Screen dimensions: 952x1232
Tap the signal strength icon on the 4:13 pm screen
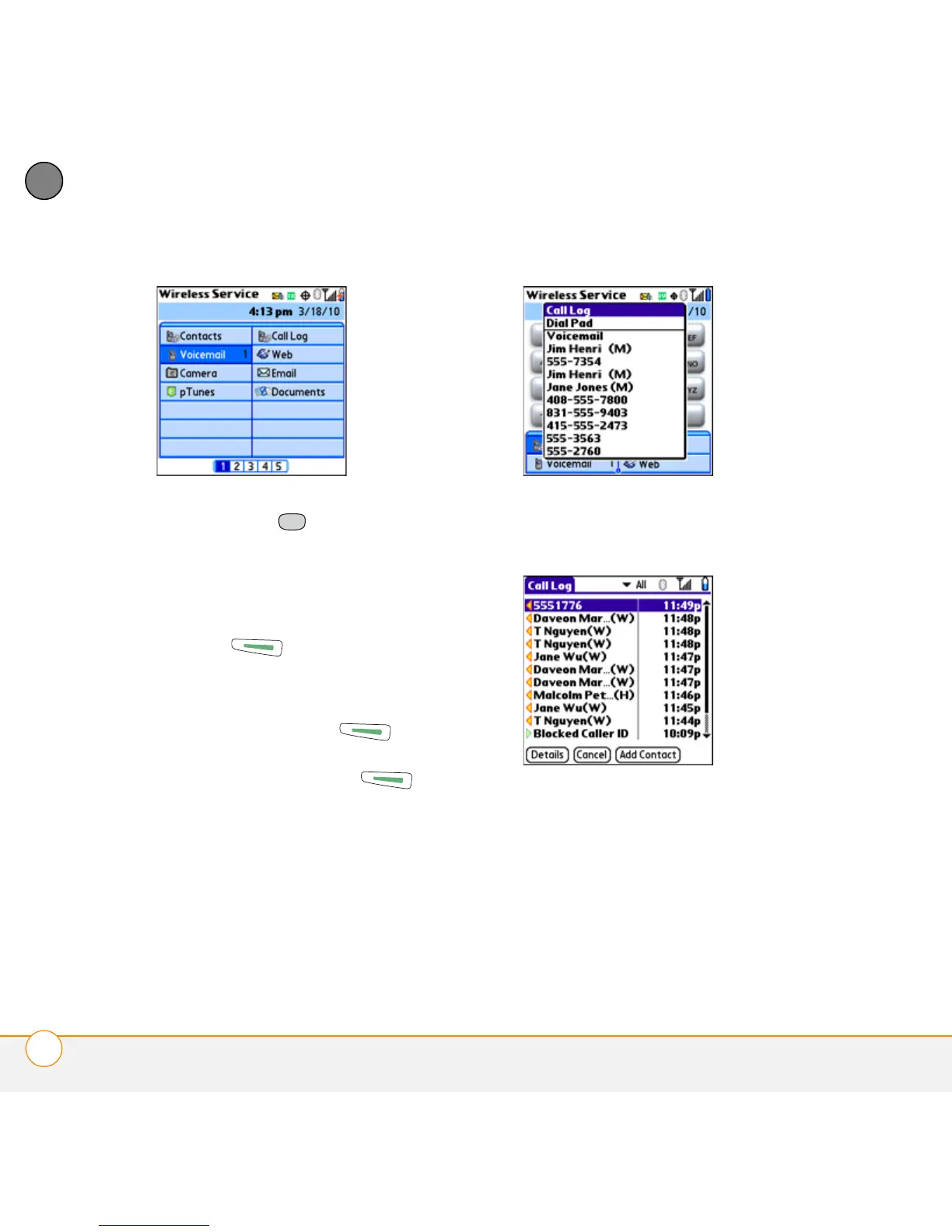330,295
